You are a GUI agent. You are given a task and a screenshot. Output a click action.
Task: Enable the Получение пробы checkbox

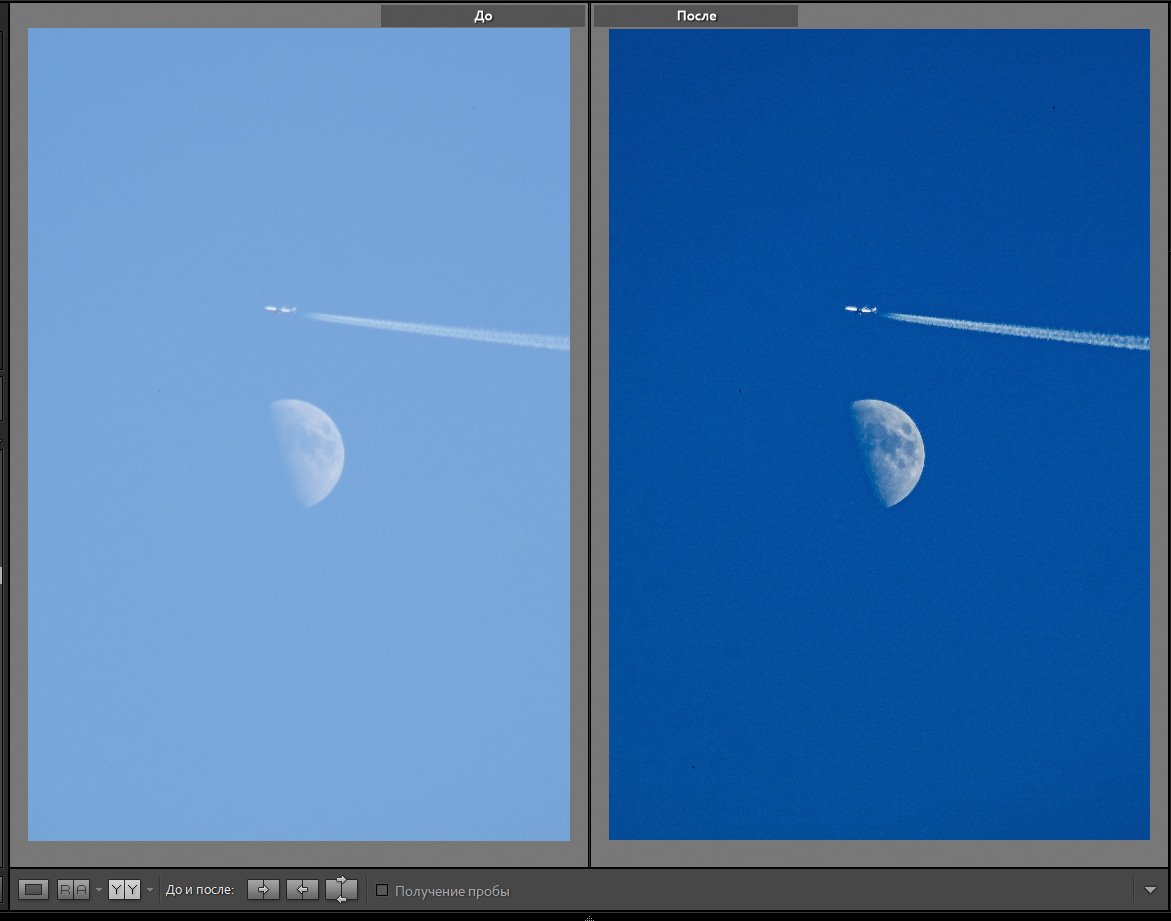pyautogui.click(x=382, y=890)
